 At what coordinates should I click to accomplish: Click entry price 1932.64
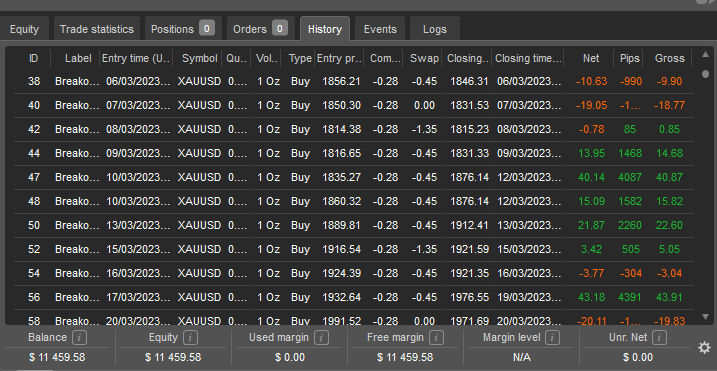pos(341,297)
